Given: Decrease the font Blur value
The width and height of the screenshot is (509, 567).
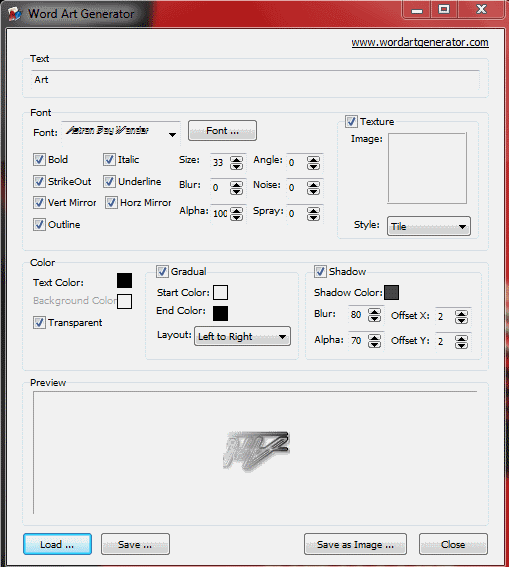Looking at the screenshot, I should point(236,192).
